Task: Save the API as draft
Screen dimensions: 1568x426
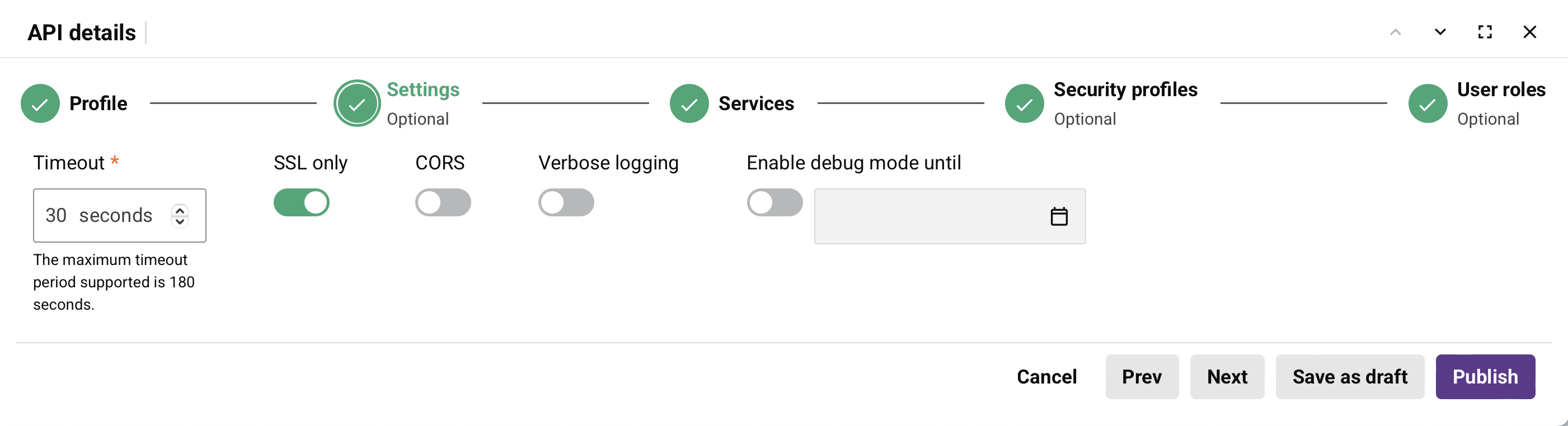Action: (1350, 377)
